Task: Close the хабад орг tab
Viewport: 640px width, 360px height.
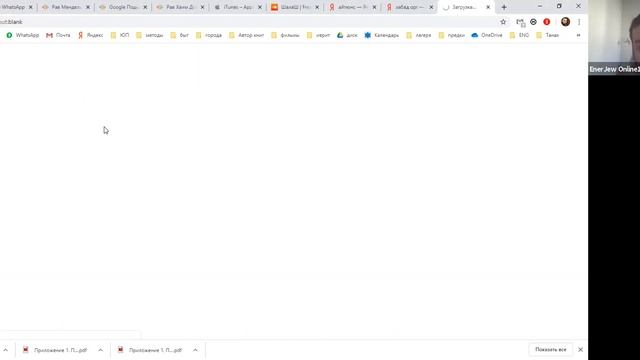Action: pyautogui.click(x=431, y=7)
